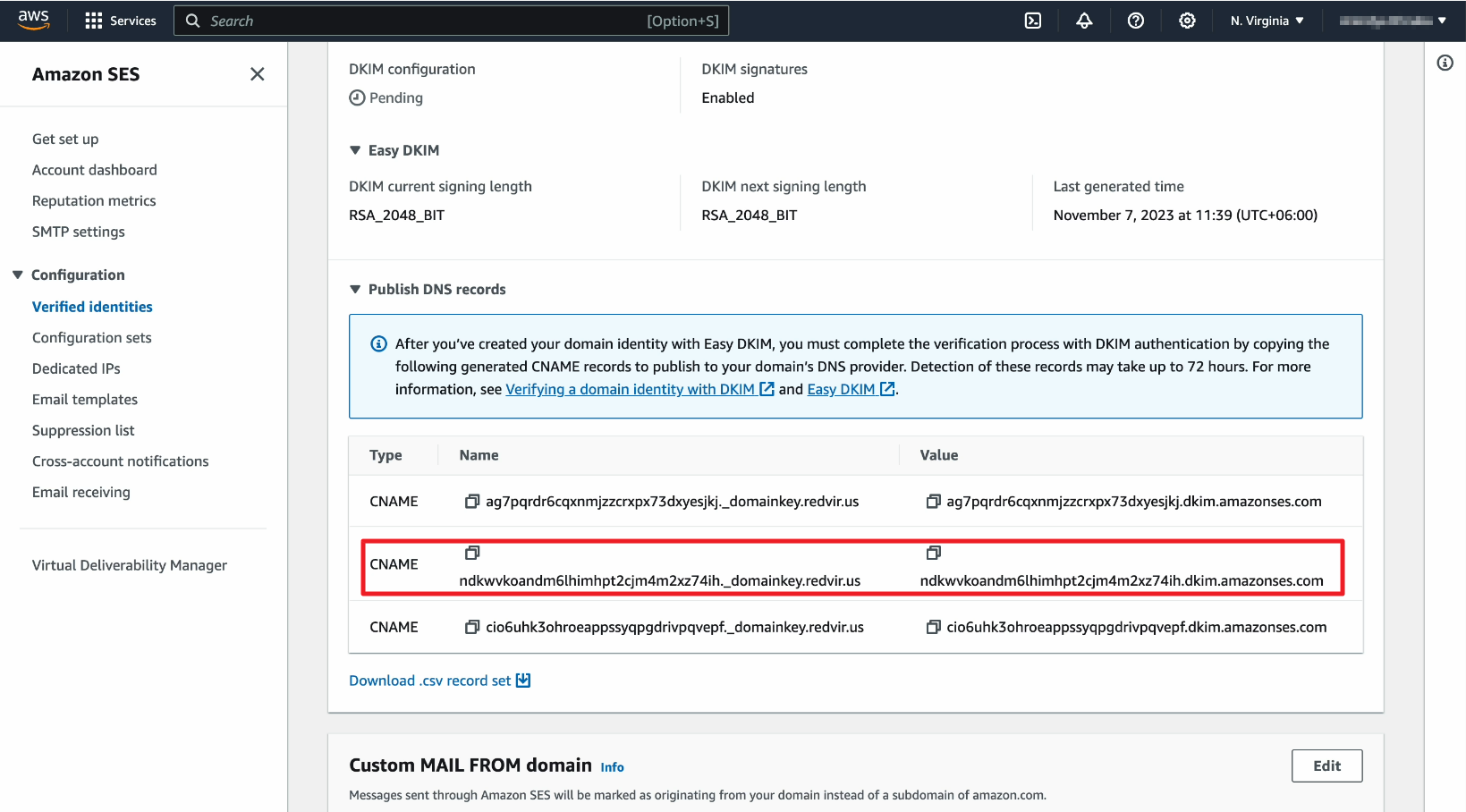Collapse the Publish DNS records section

pos(355,290)
